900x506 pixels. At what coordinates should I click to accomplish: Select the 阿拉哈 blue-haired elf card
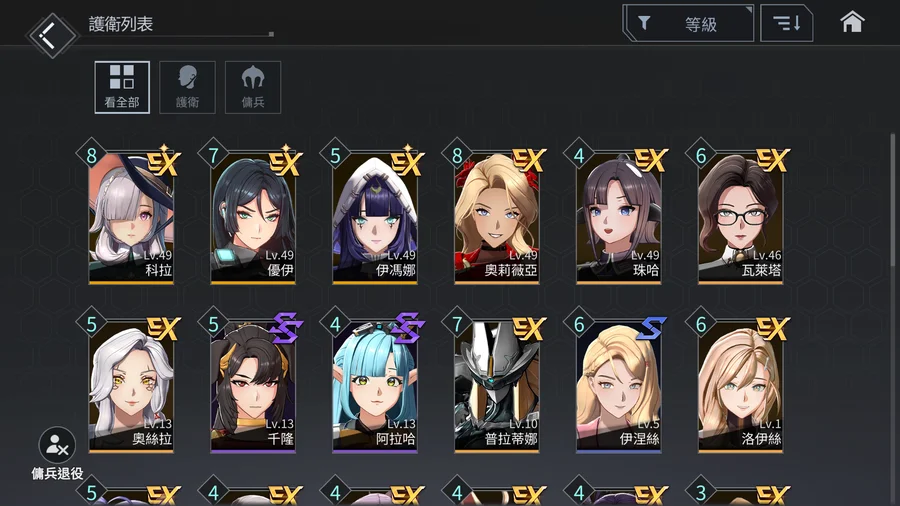point(375,387)
